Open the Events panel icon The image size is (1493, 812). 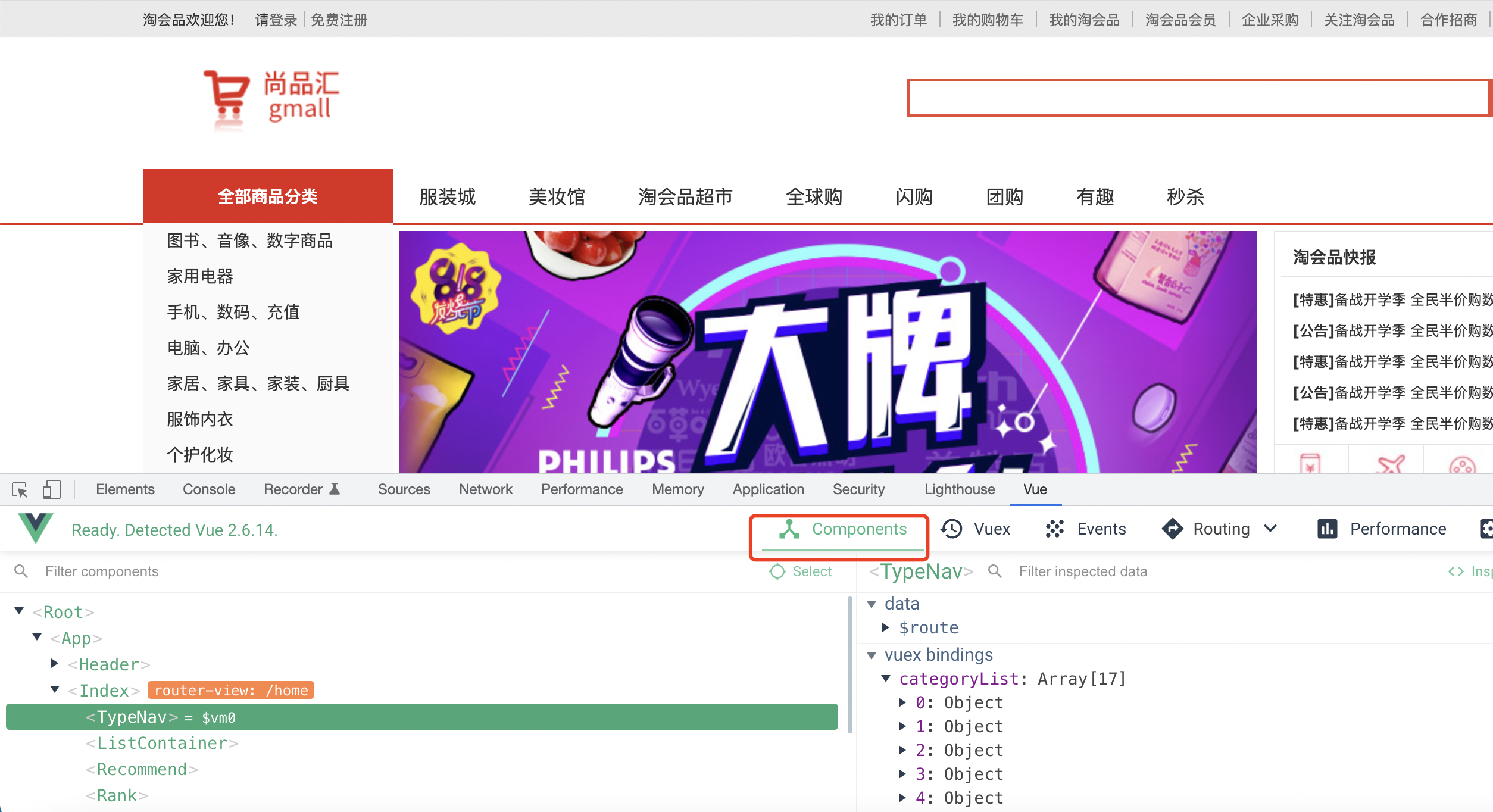pyautogui.click(x=1054, y=529)
